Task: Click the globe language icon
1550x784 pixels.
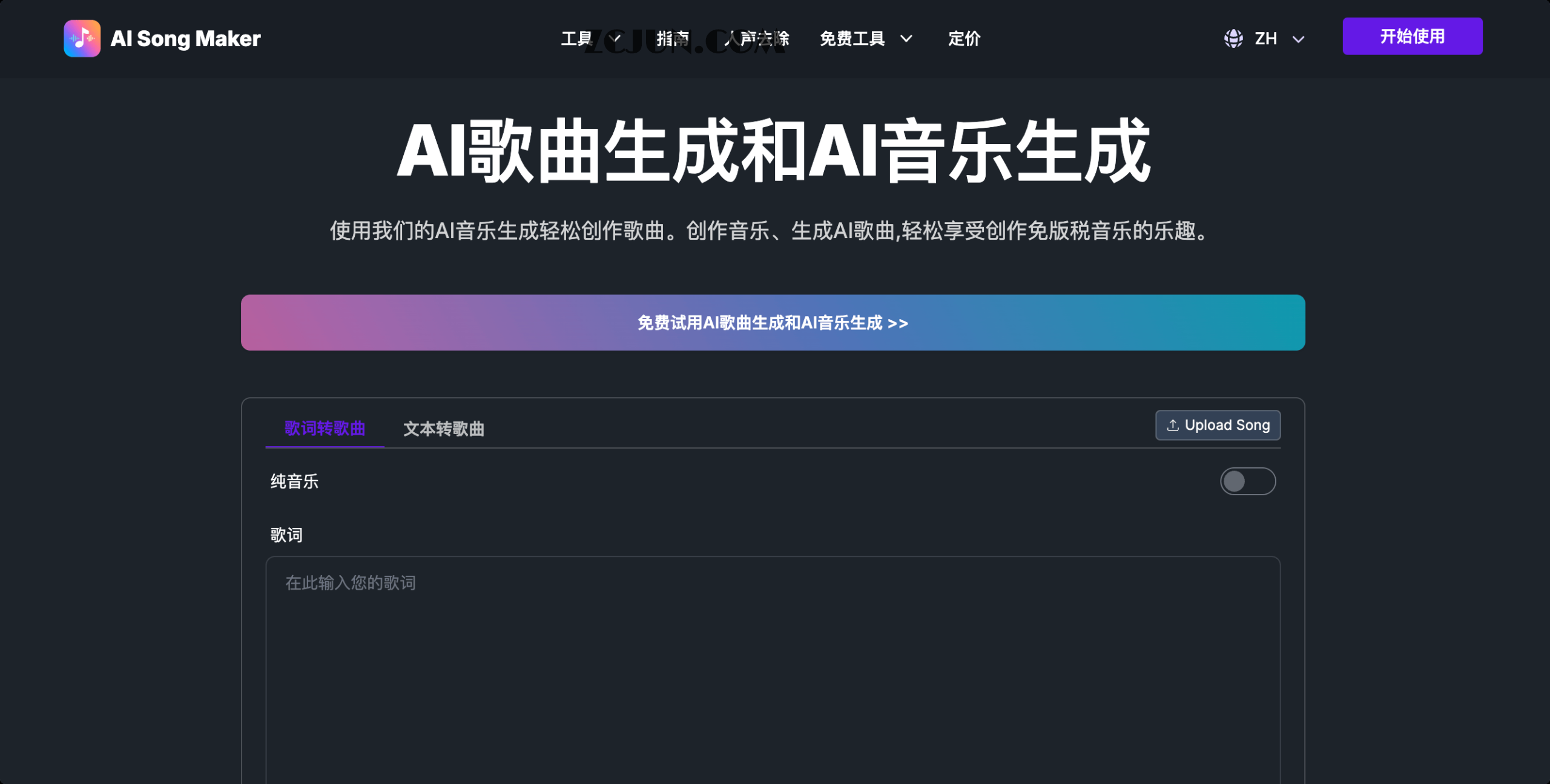Action: (x=1233, y=38)
